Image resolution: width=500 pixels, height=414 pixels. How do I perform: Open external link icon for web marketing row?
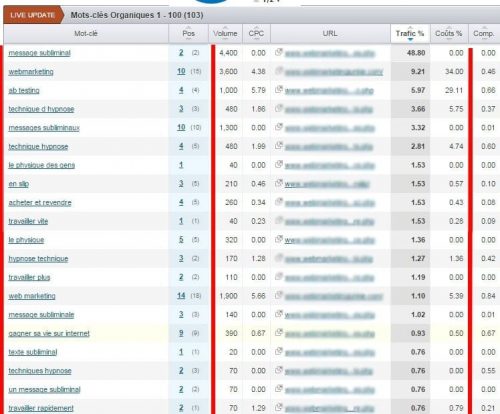coord(279,295)
